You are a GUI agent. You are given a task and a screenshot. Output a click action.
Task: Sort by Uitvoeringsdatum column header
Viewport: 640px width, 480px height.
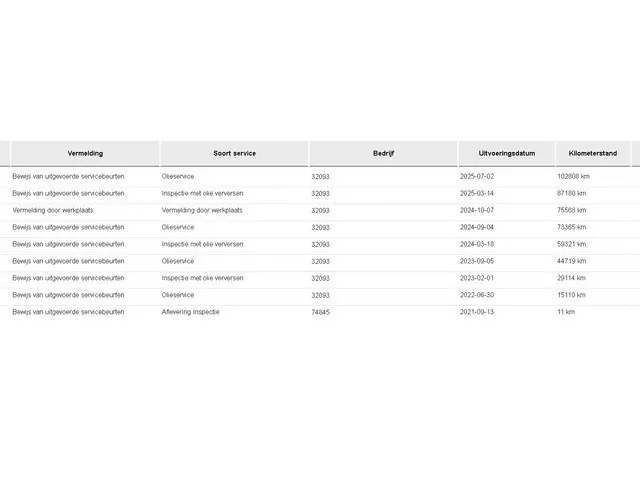[x=507, y=153]
